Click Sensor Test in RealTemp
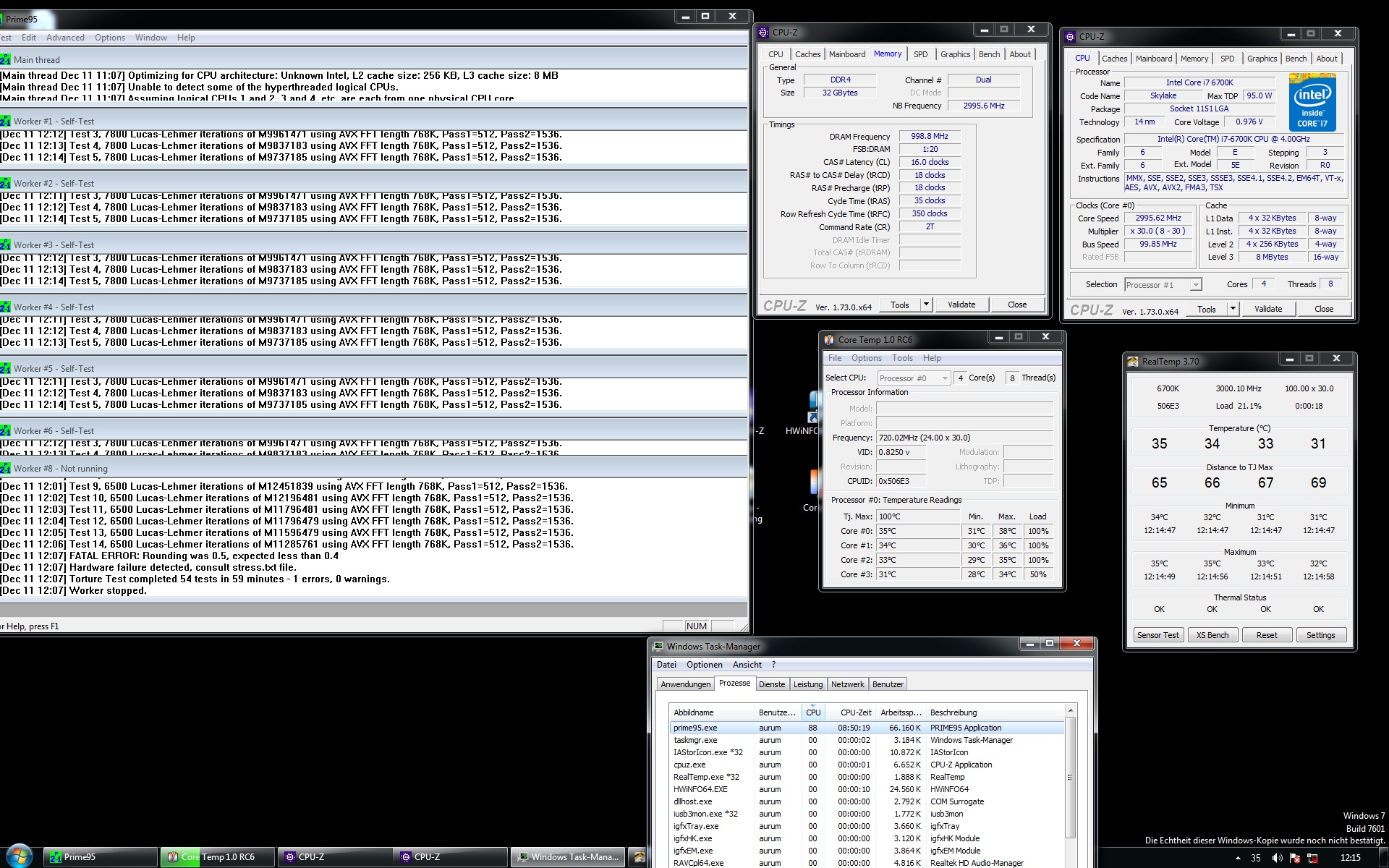Screen dimensions: 1389x868 click(x=1157, y=635)
